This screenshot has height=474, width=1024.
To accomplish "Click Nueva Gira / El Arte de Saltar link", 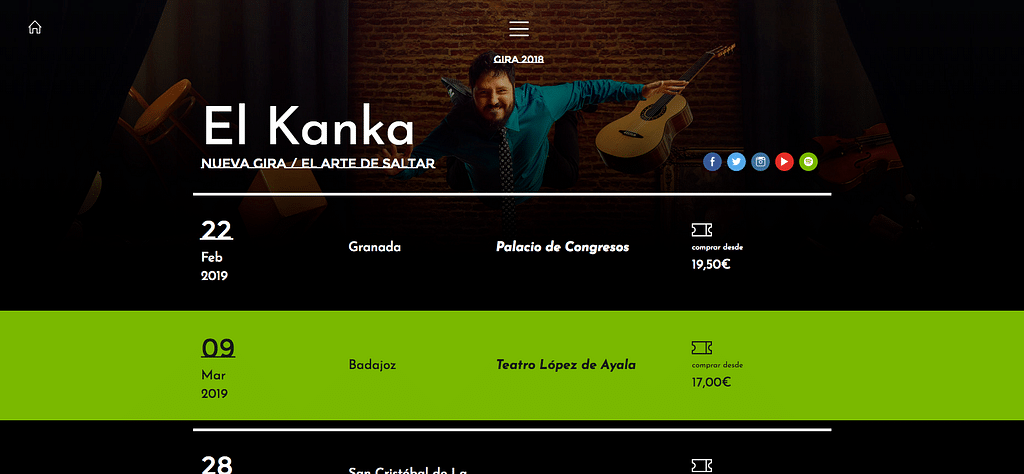I will pyautogui.click(x=318, y=163).
